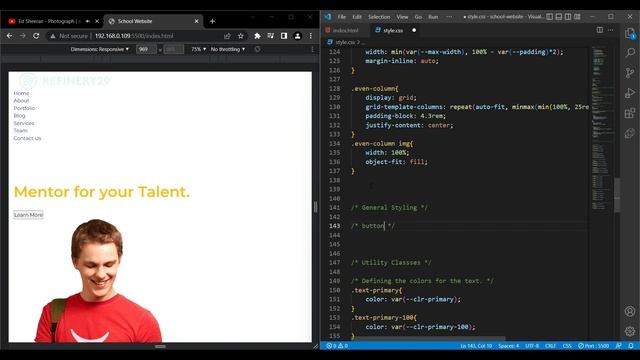
Task: Click the VS Code logo icon
Action: [327, 17]
